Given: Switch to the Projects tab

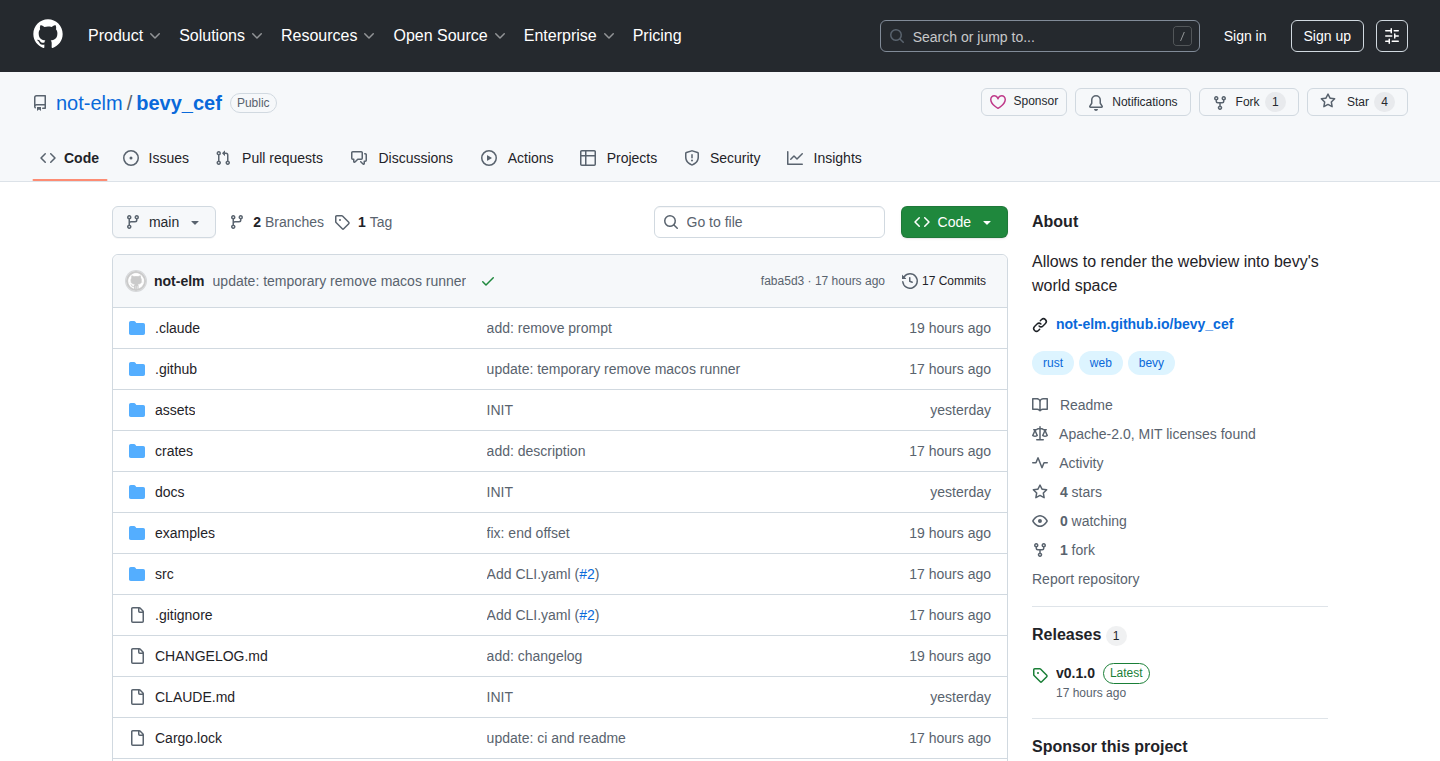Looking at the screenshot, I should coord(619,158).
